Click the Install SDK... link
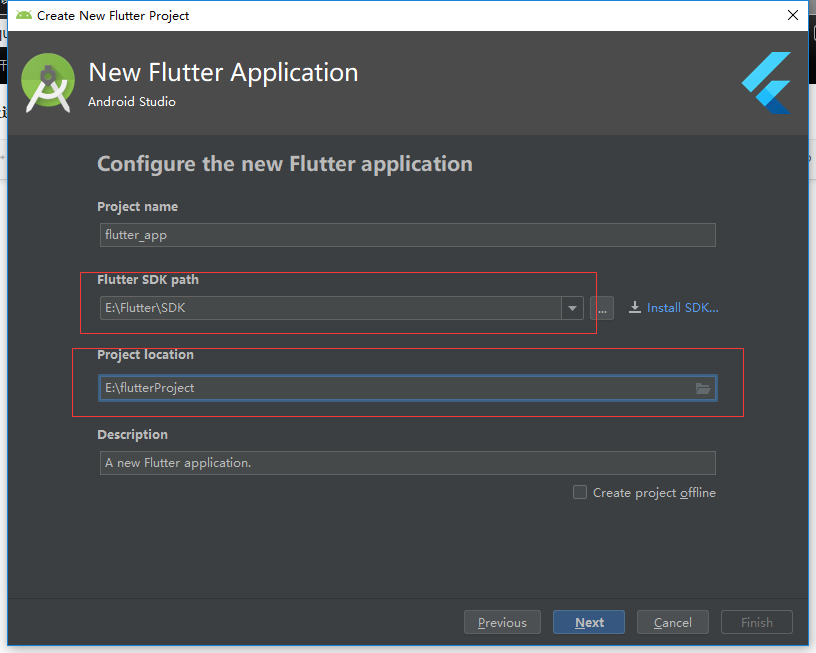Viewport: 816px width, 653px height. coord(682,308)
